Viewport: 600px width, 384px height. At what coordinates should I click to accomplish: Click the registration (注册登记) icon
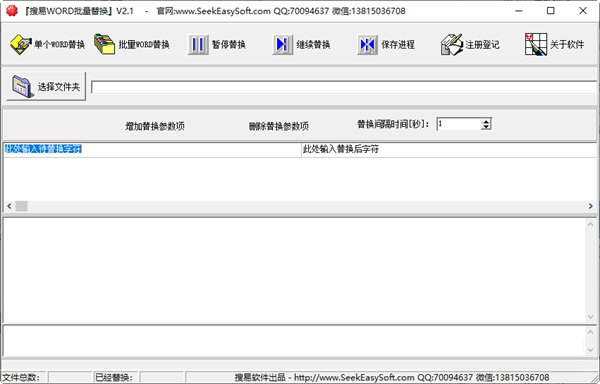point(452,44)
